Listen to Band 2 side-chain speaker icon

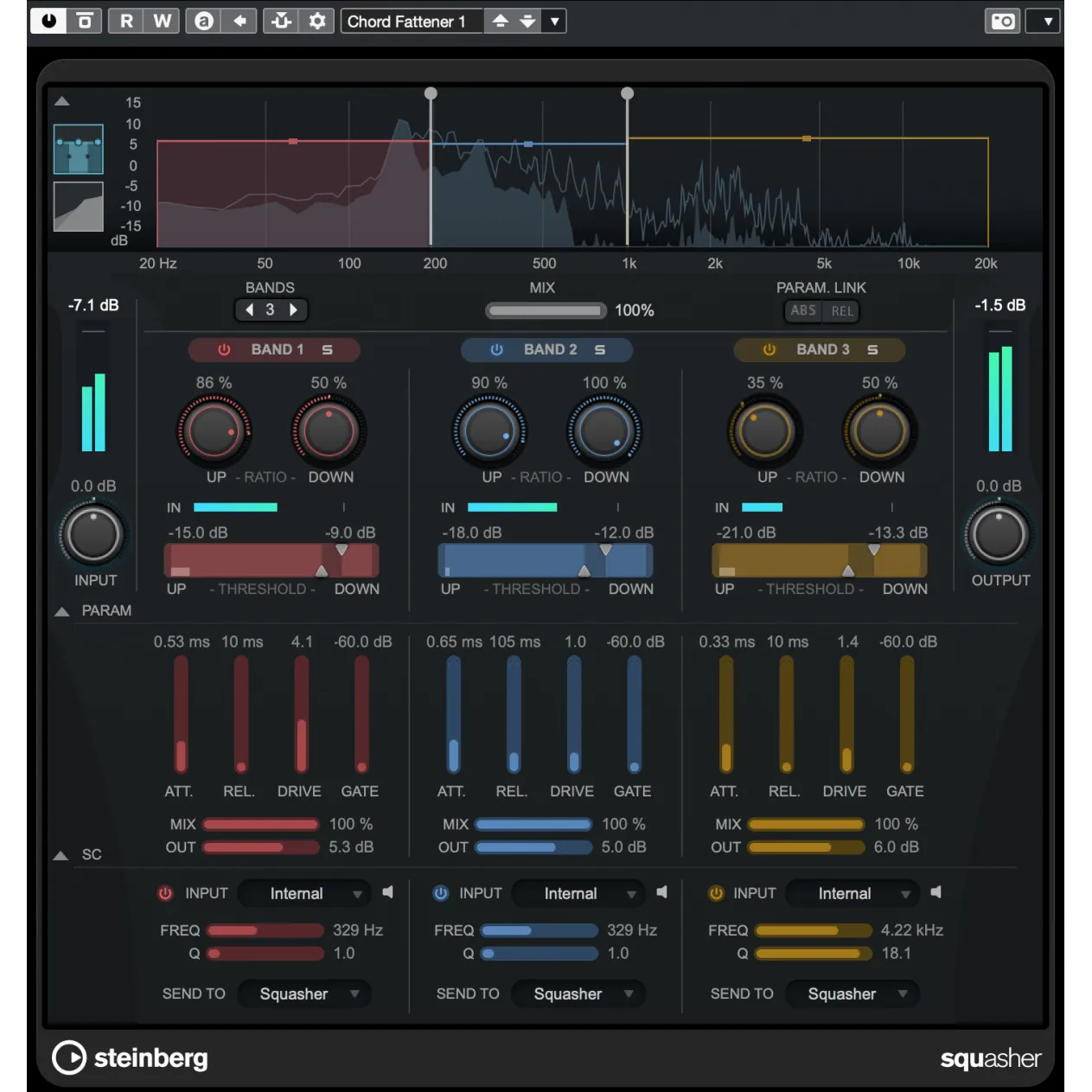coord(662,891)
